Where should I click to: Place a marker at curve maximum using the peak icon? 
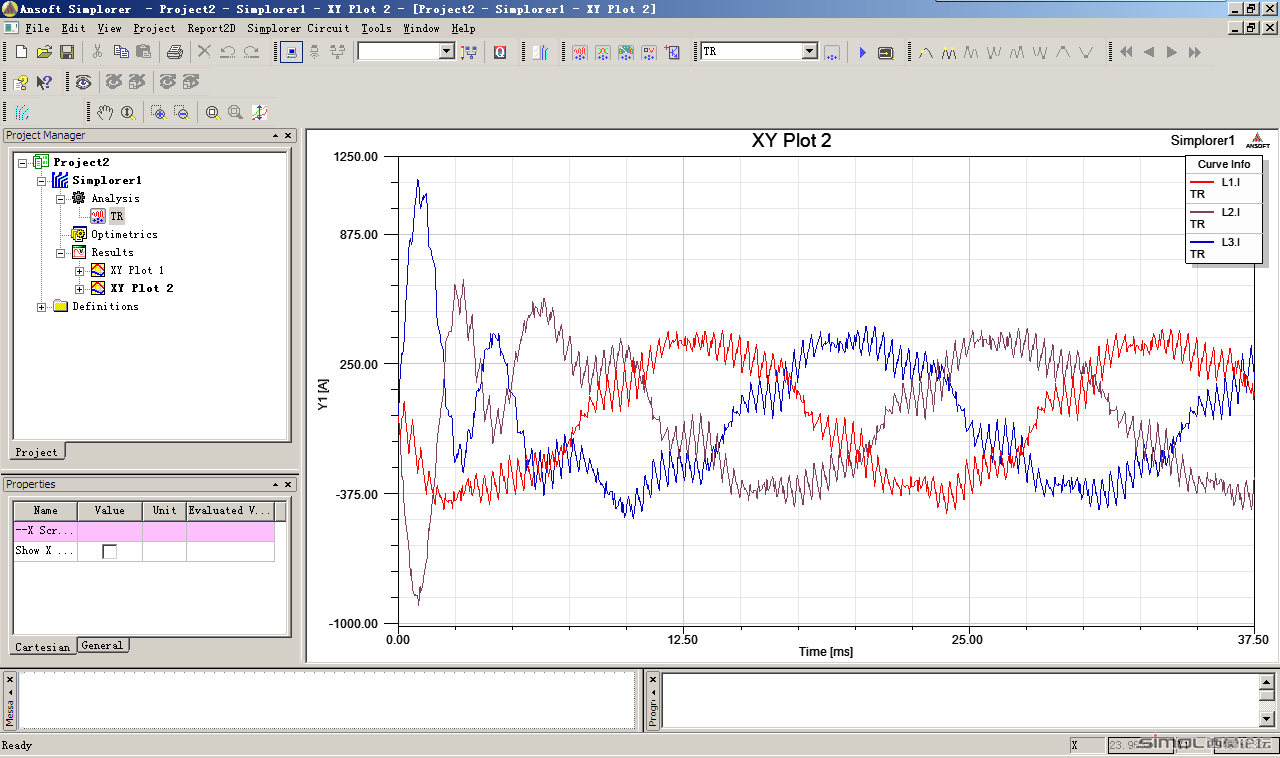926,51
